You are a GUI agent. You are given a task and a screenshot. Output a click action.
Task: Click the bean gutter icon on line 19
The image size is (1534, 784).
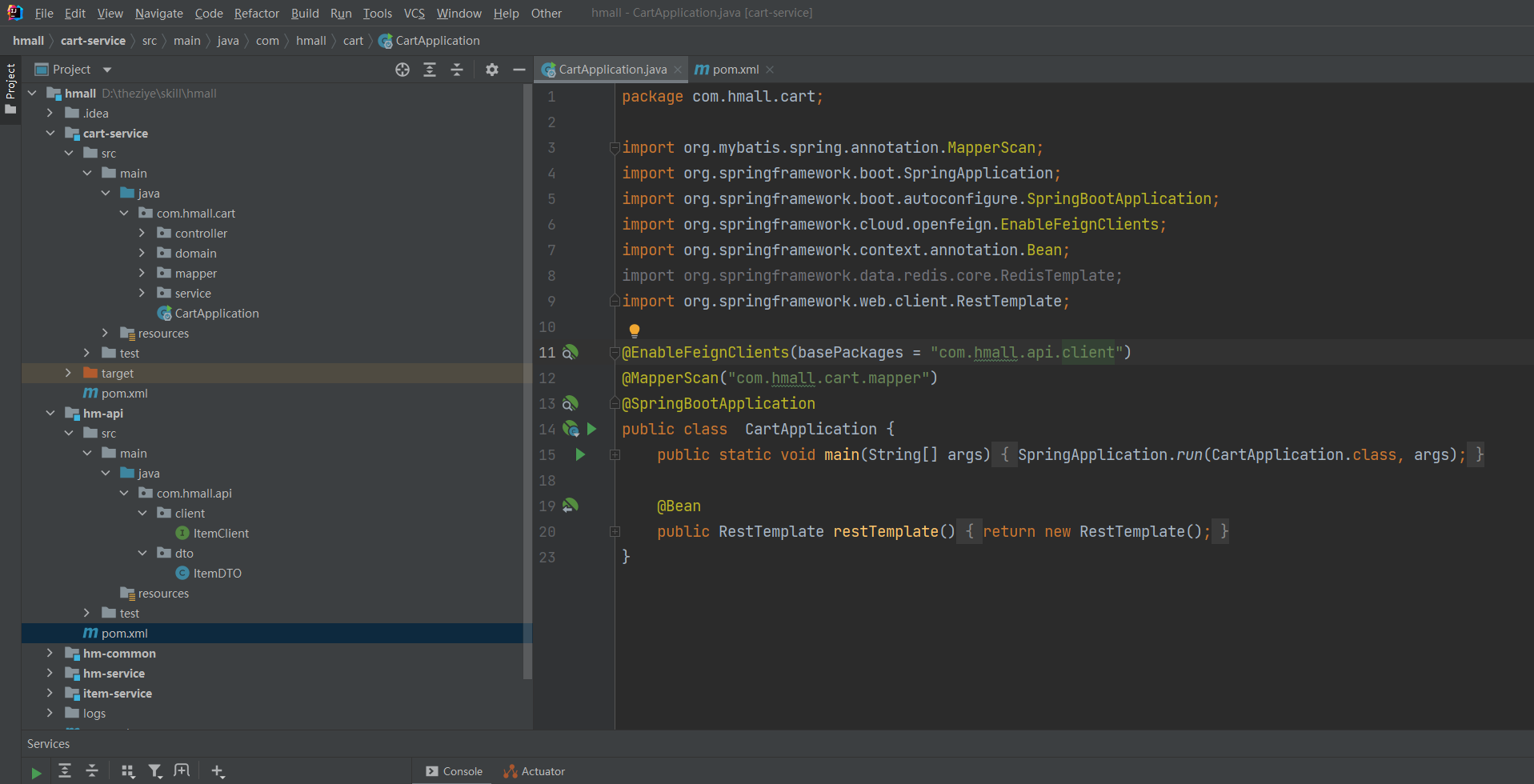pos(570,506)
